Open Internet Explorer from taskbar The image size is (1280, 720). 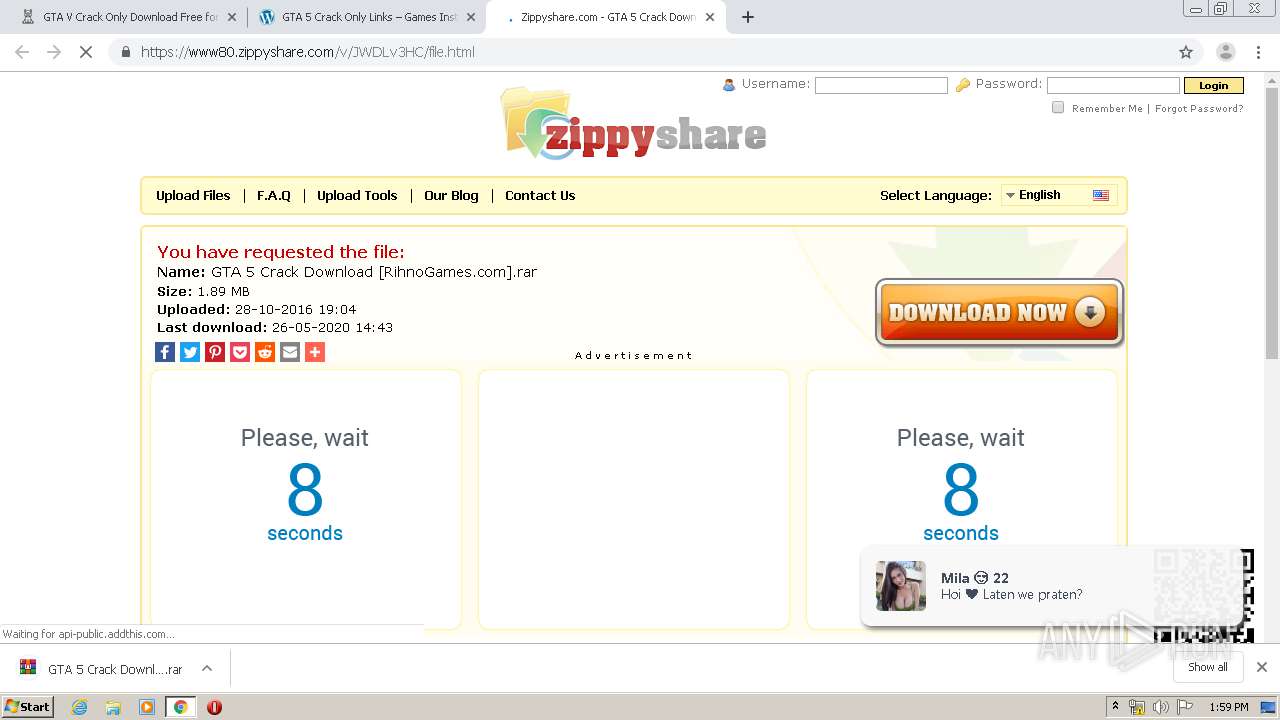click(x=80, y=707)
